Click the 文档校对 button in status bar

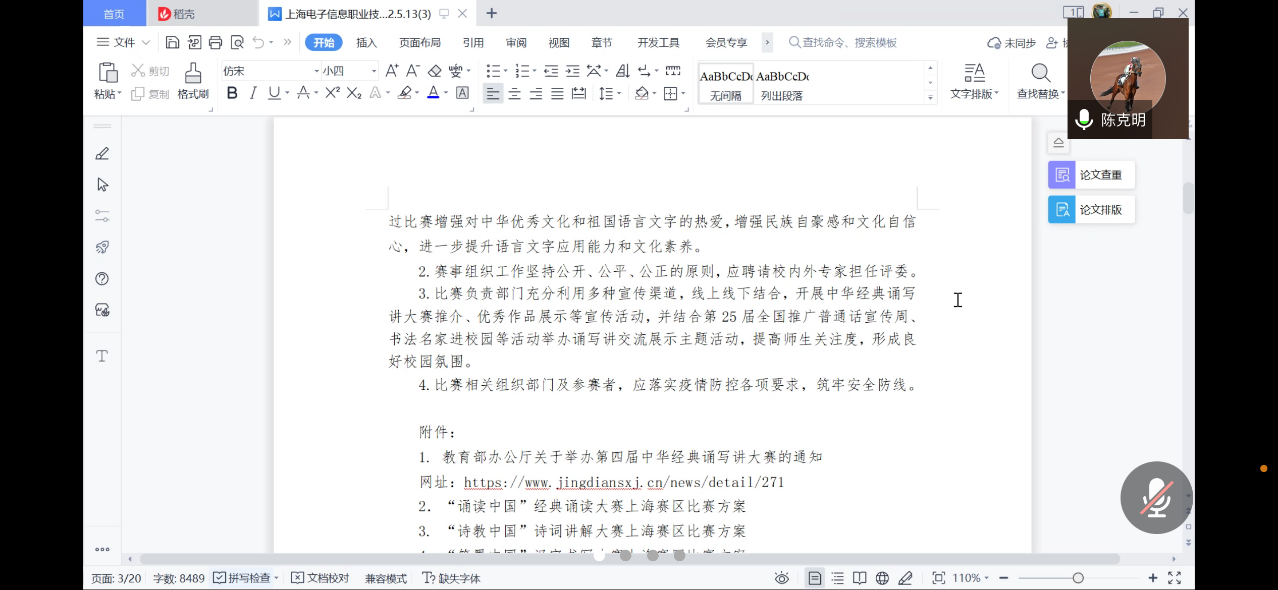[320, 578]
